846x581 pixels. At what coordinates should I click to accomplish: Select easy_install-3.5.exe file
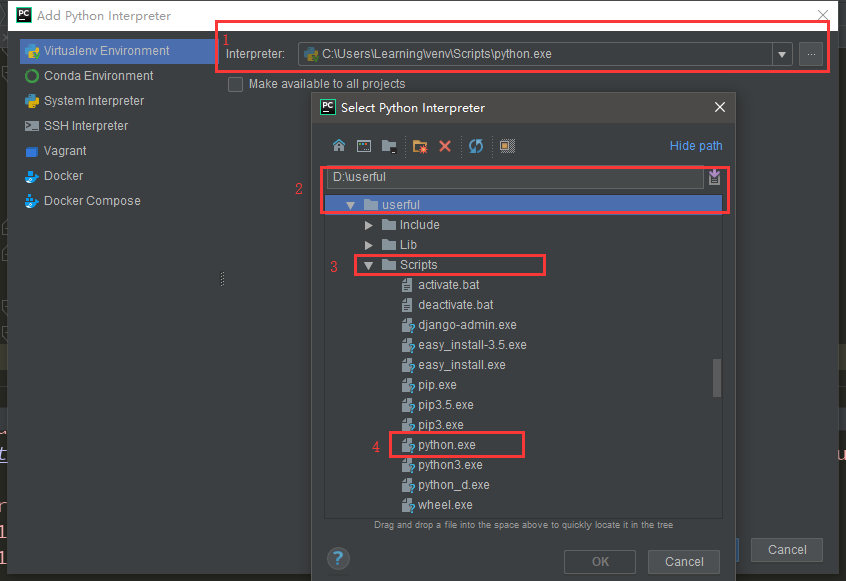(x=472, y=345)
